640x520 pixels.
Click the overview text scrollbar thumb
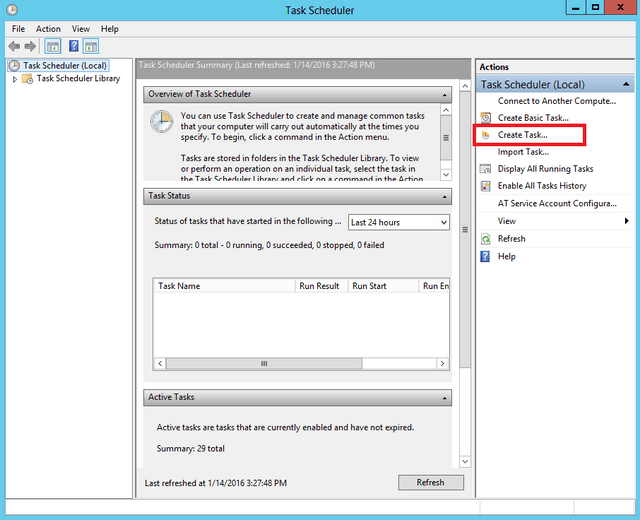pyautogui.click(x=446, y=138)
